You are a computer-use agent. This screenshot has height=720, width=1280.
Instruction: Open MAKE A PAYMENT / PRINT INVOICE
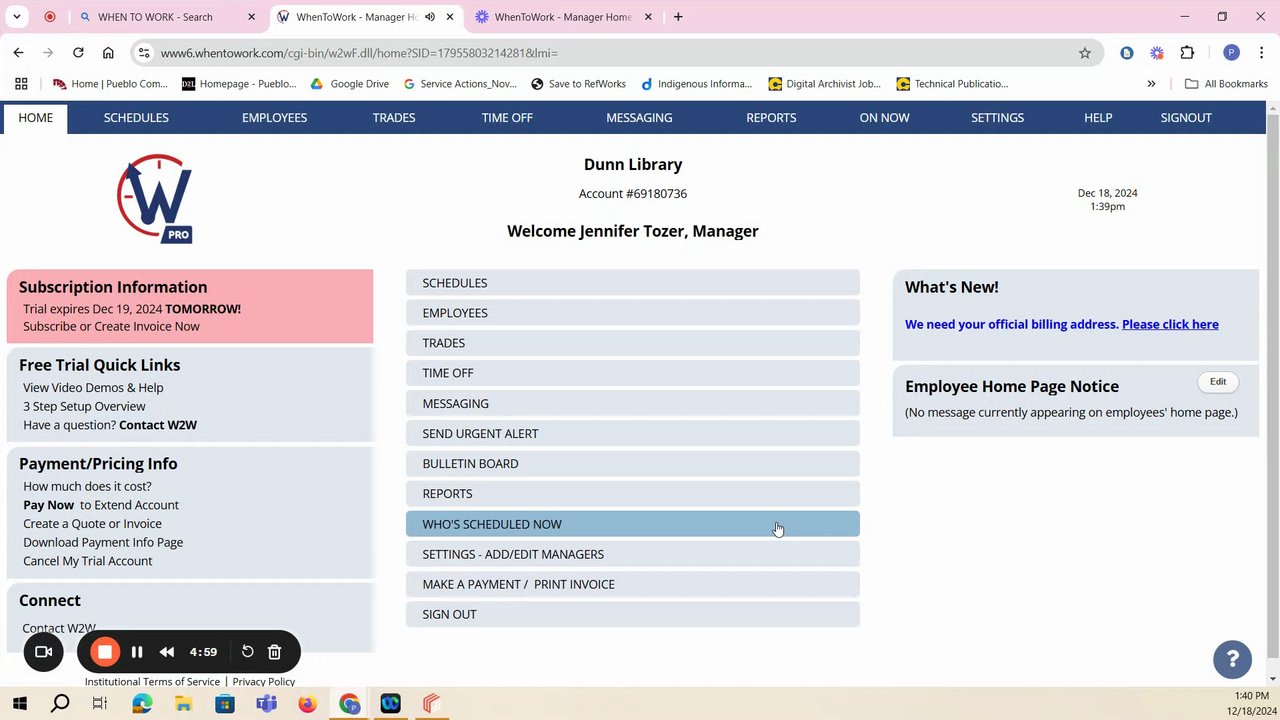(633, 584)
